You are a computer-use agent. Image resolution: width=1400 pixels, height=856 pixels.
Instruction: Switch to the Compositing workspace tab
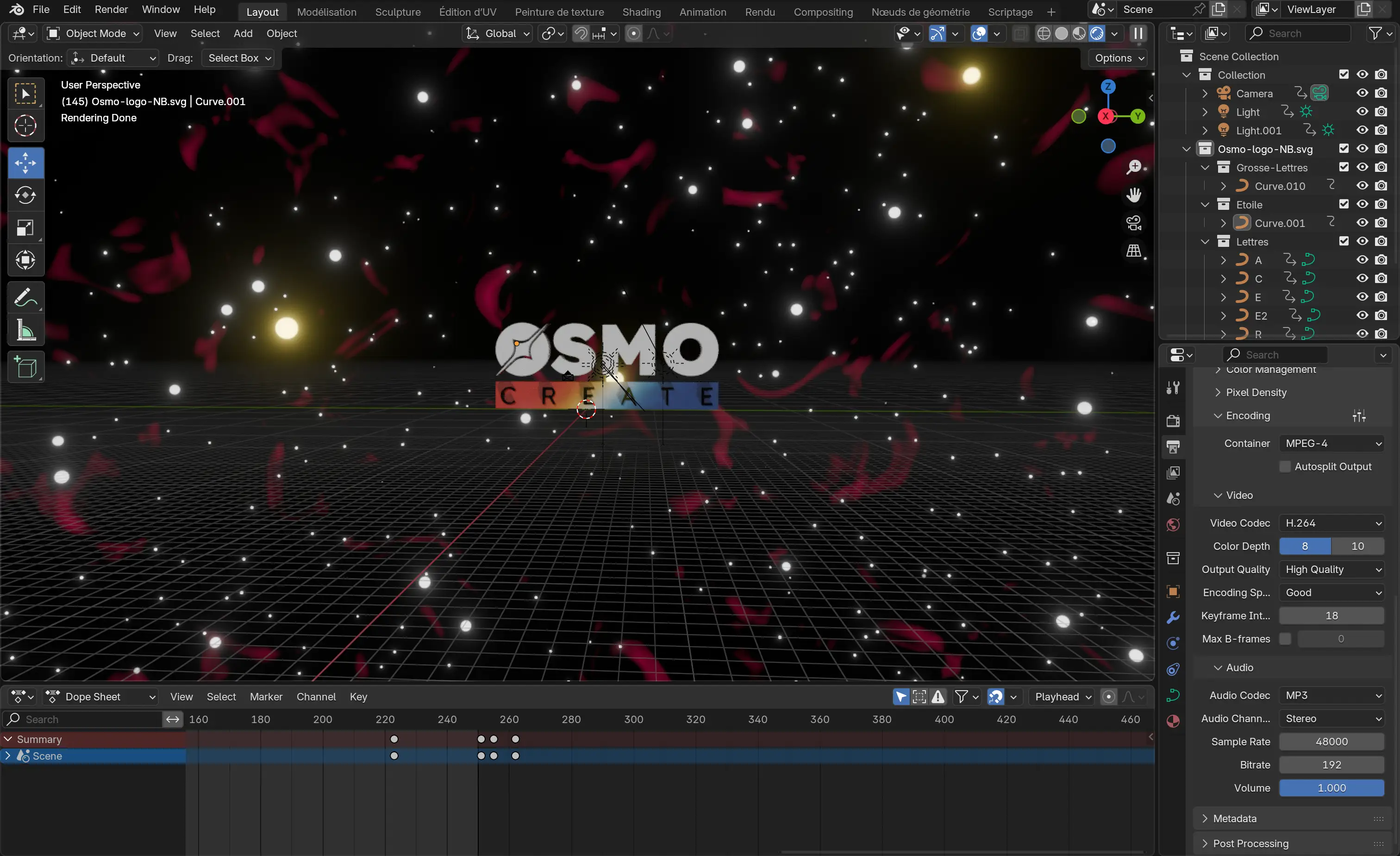click(x=823, y=12)
